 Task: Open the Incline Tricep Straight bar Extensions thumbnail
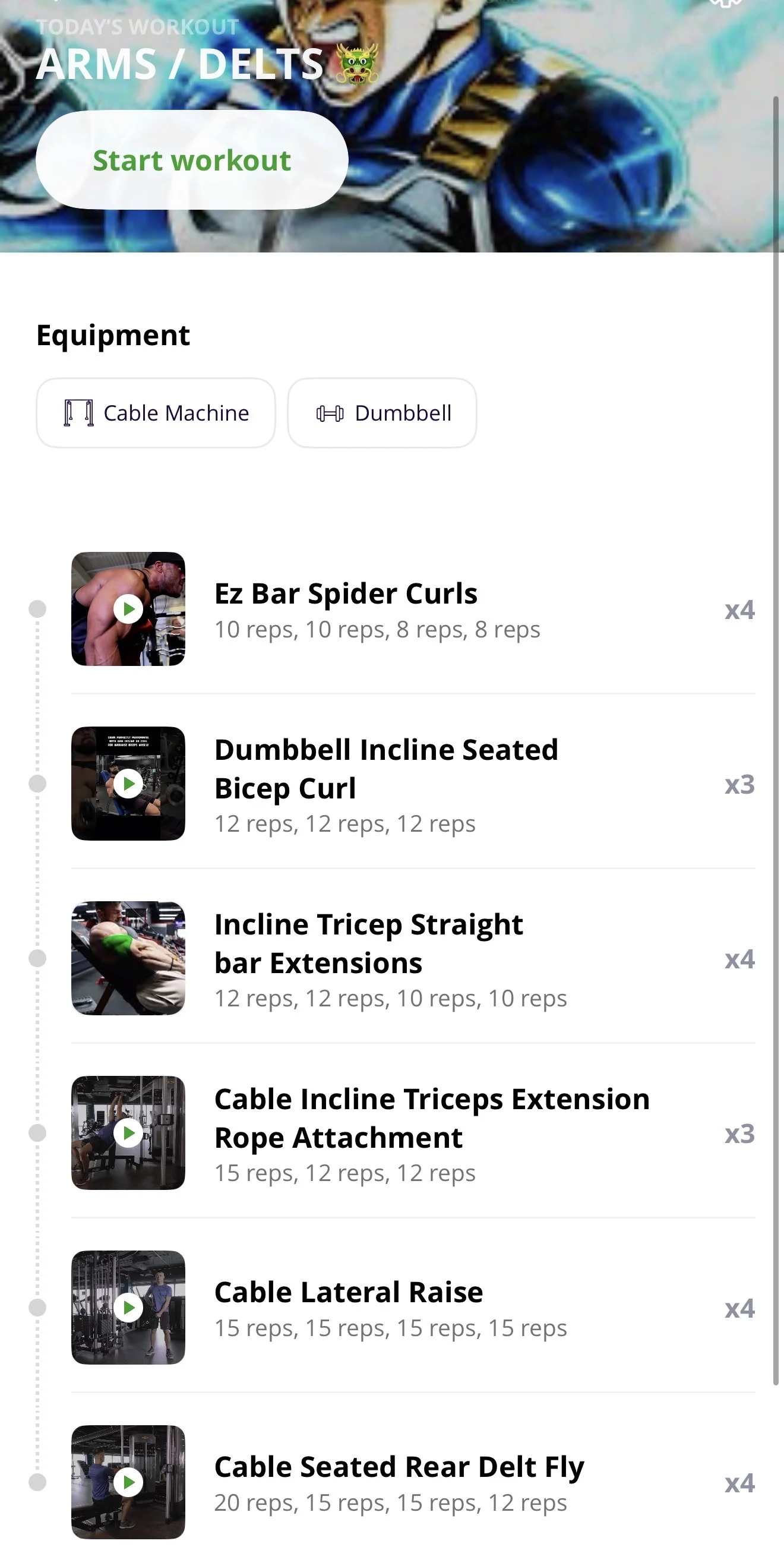tap(128, 958)
